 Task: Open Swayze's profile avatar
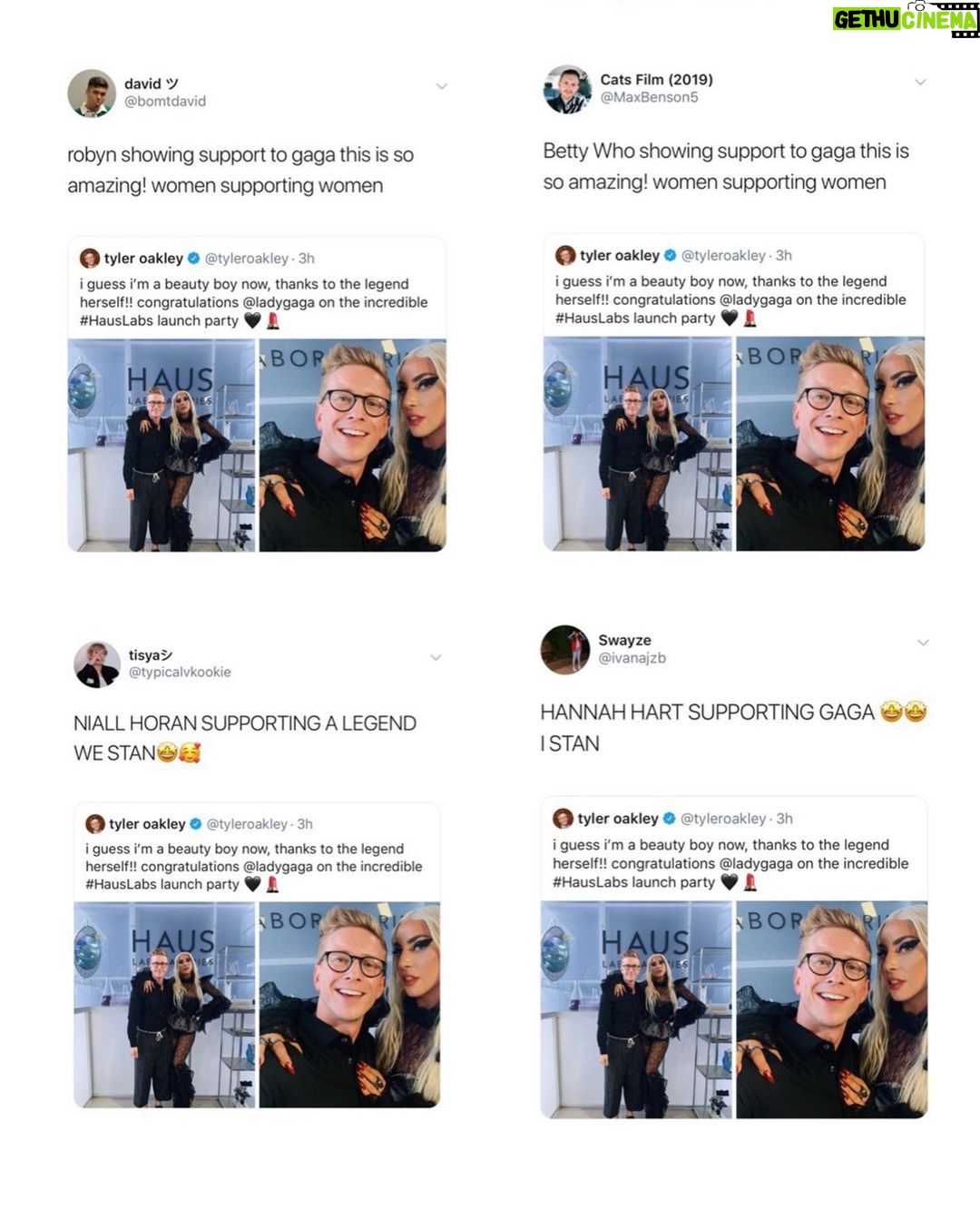tap(565, 649)
